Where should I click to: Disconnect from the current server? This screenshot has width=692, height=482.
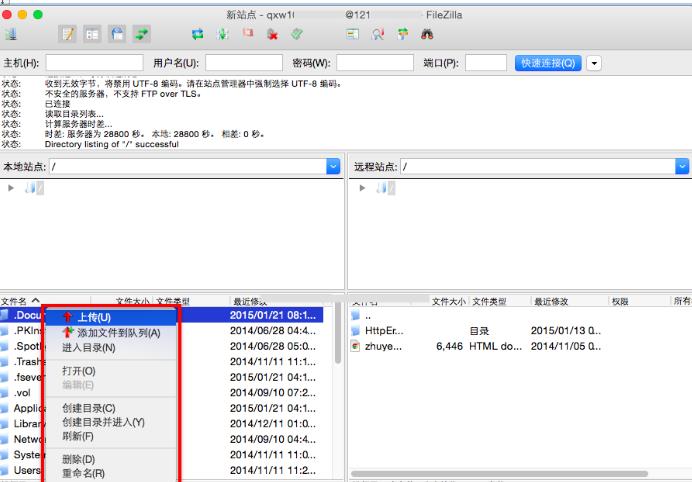pyautogui.click(x=272, y=34)
